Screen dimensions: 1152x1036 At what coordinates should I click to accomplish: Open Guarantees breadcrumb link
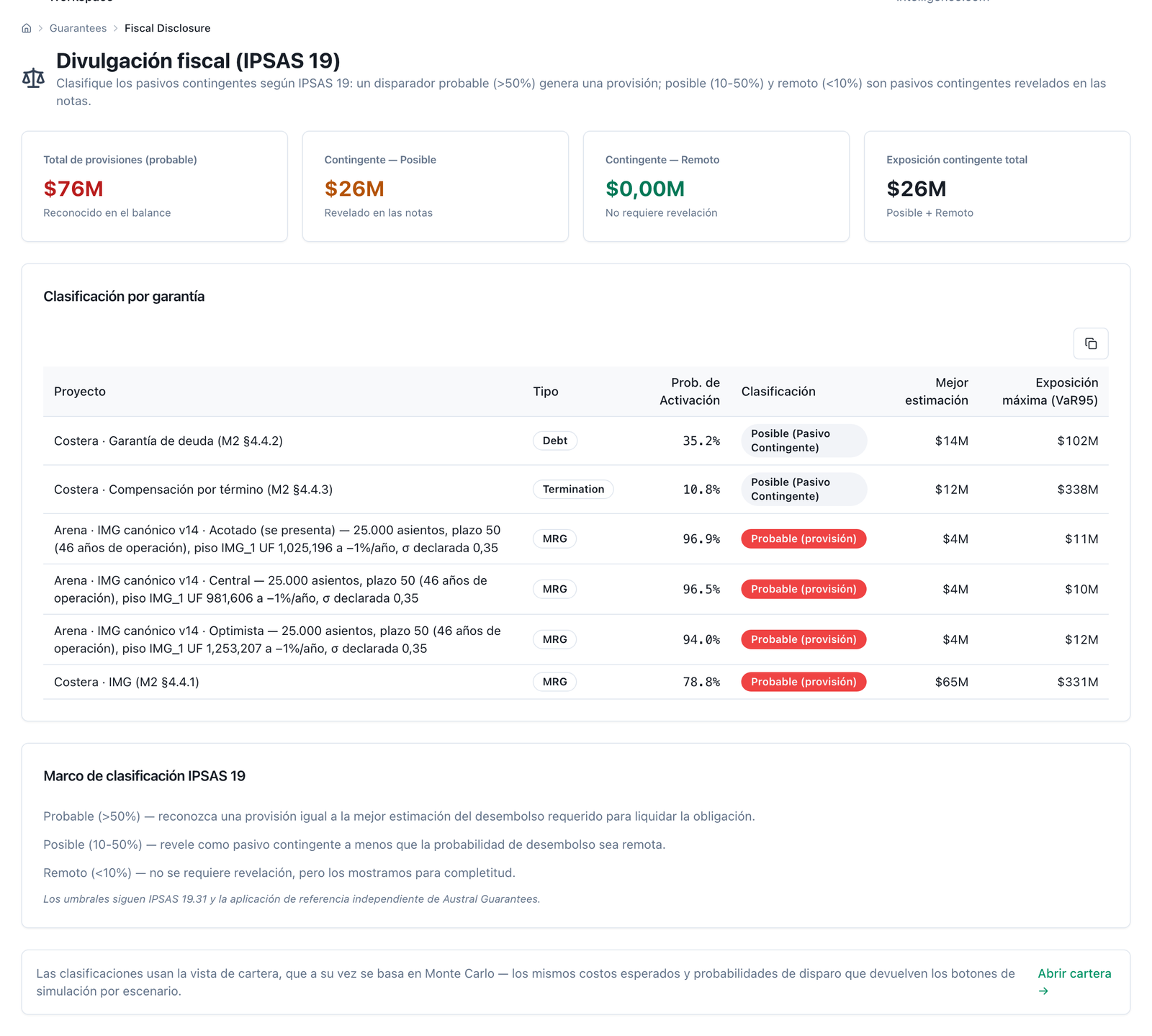(78, 28)
